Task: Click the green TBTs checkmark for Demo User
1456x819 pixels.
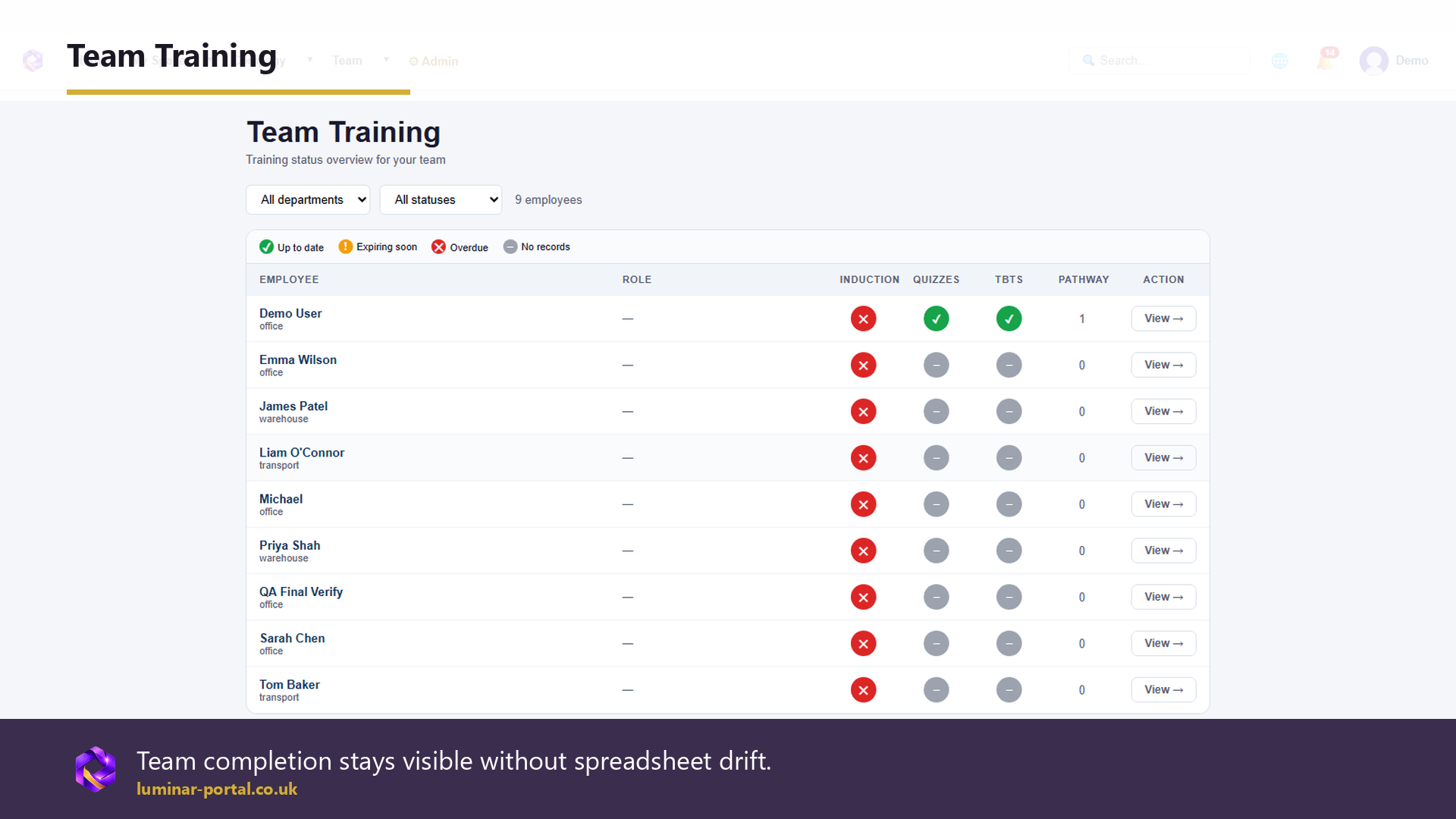Action: point(1009,318)
